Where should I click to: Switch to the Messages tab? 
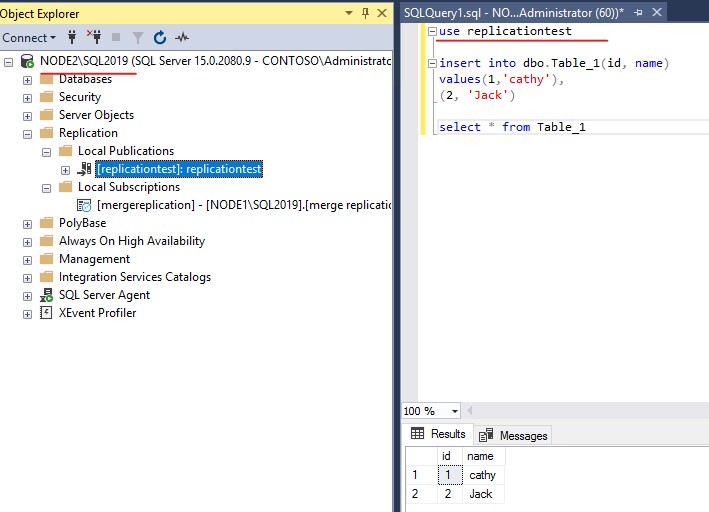pos(513,436)
